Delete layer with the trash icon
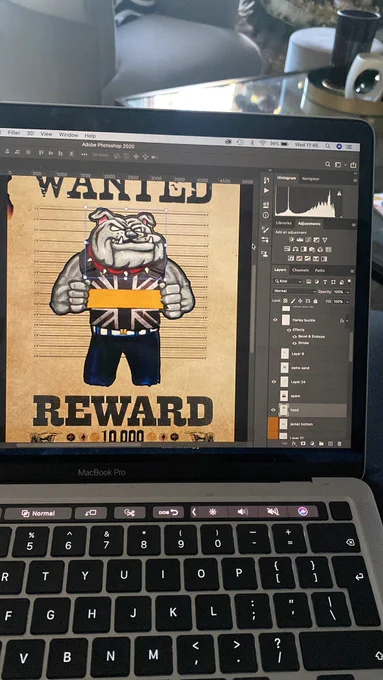The width and height of the screenshot is (383, 680). tap(339, 444)
